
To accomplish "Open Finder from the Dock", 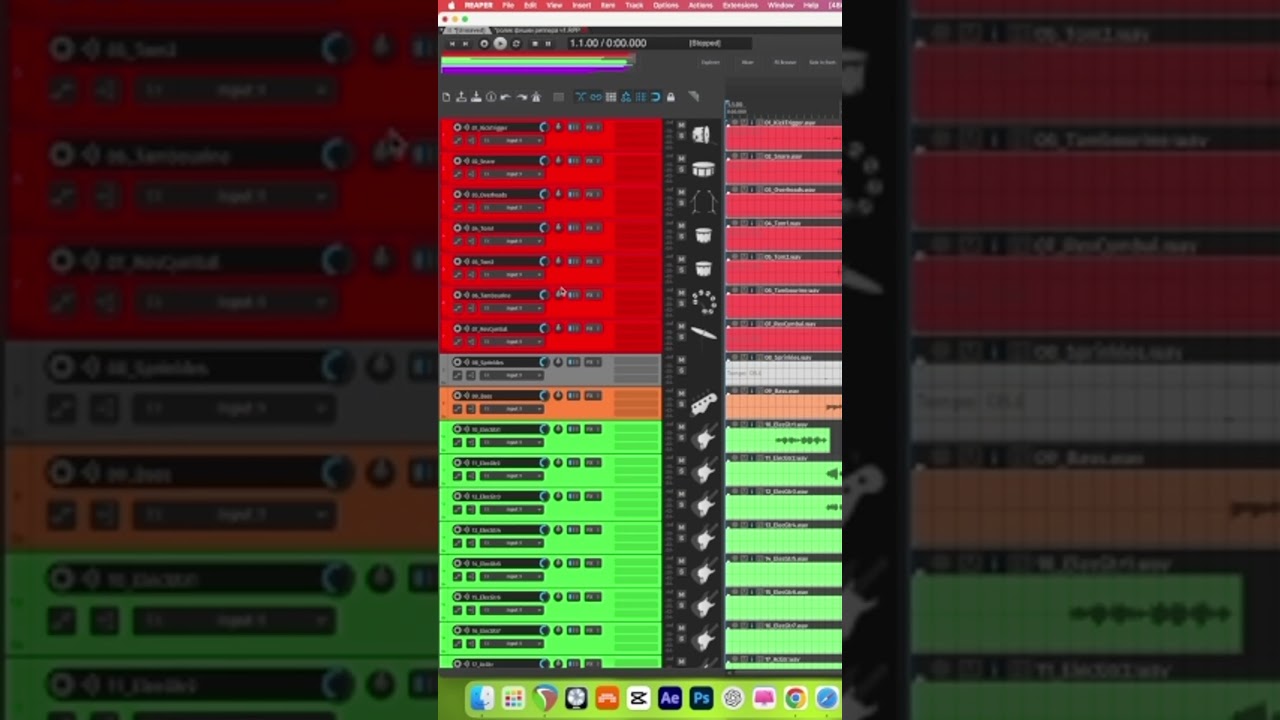I will click(482, 698).
